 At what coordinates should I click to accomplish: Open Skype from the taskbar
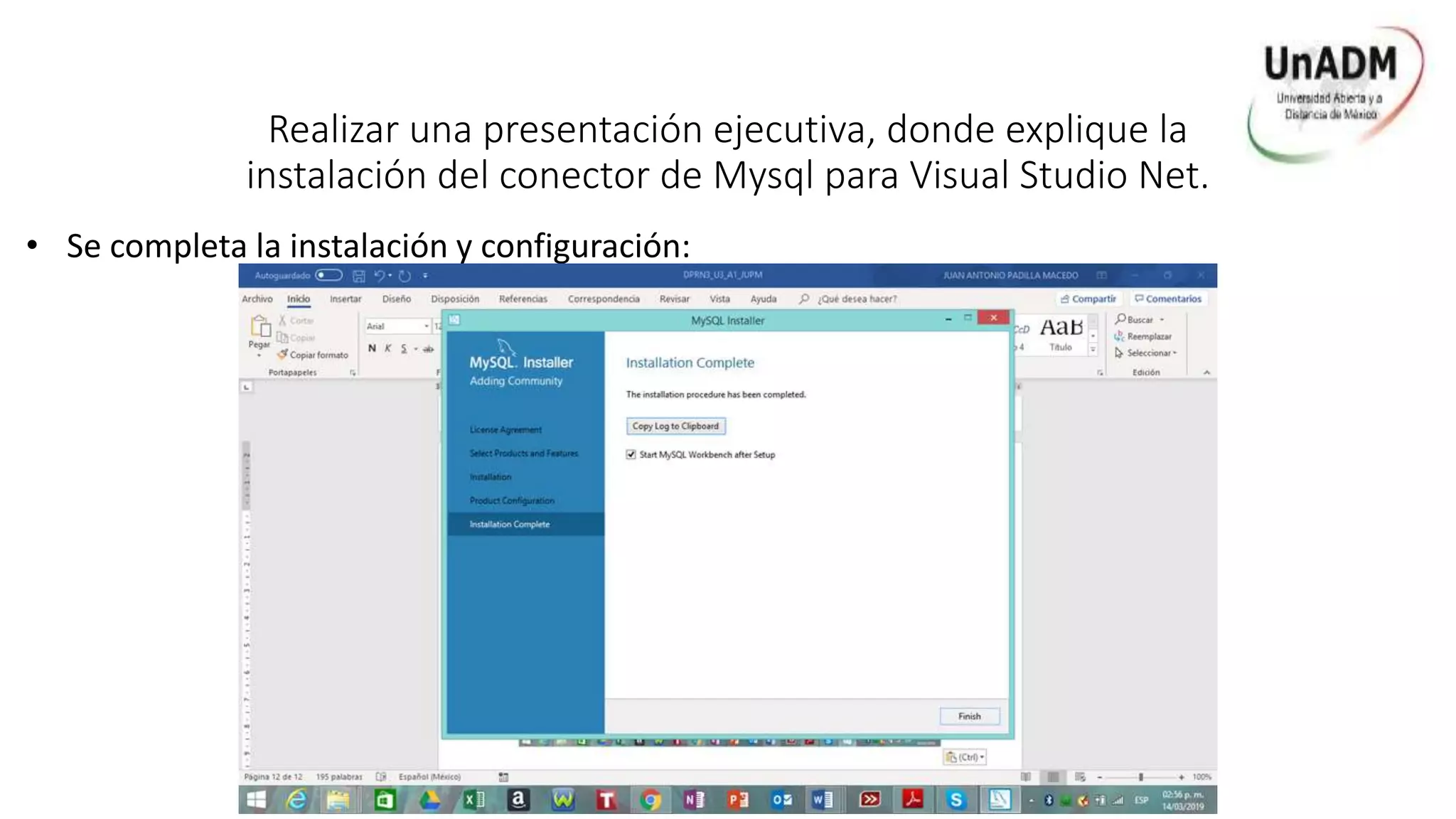[x=956, y=800]
